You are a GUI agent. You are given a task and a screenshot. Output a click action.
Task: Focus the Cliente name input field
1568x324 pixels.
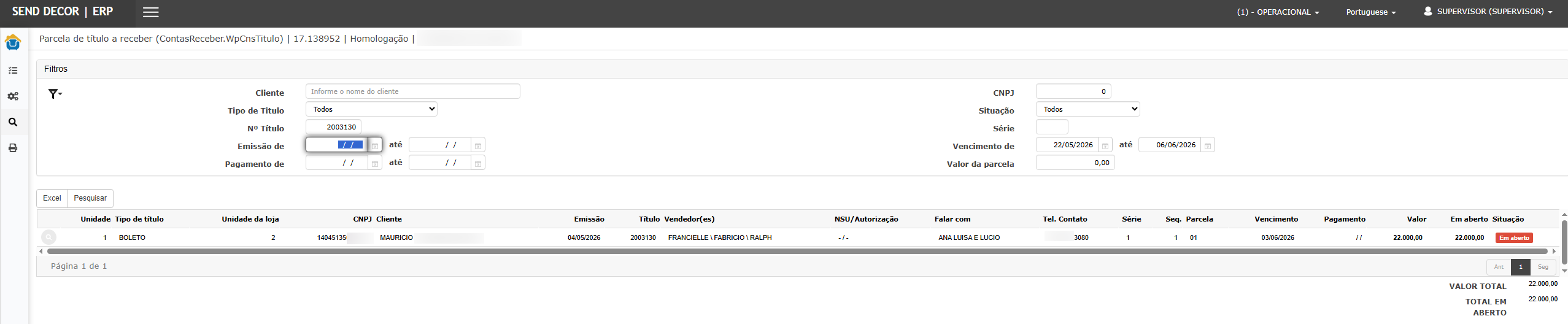413,91
